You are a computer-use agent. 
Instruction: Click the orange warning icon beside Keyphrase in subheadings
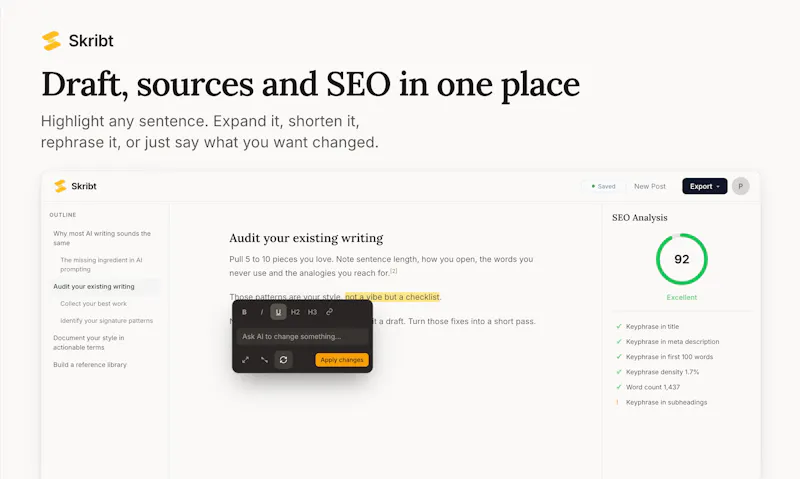point(617,402)
